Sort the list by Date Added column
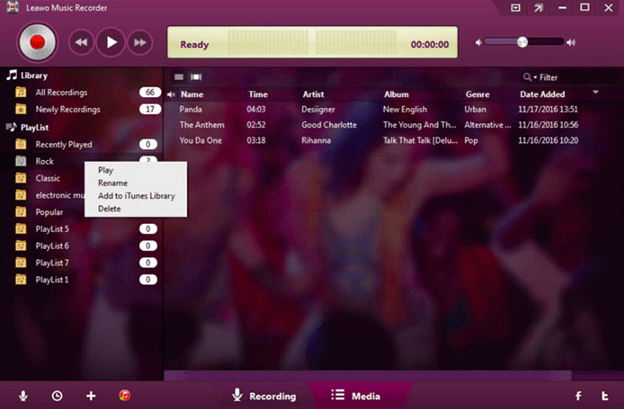Viewport: 624px width, 409px height. tap(541, 94)
